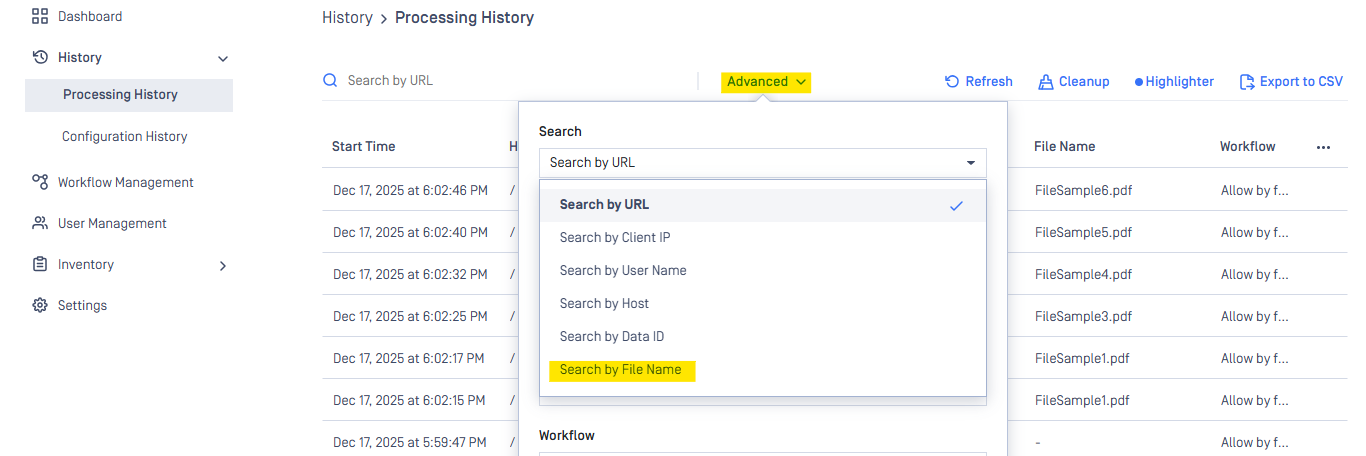1366x456 pixels.
Task: Click the Dashboard grid icon
Action: 40,16
